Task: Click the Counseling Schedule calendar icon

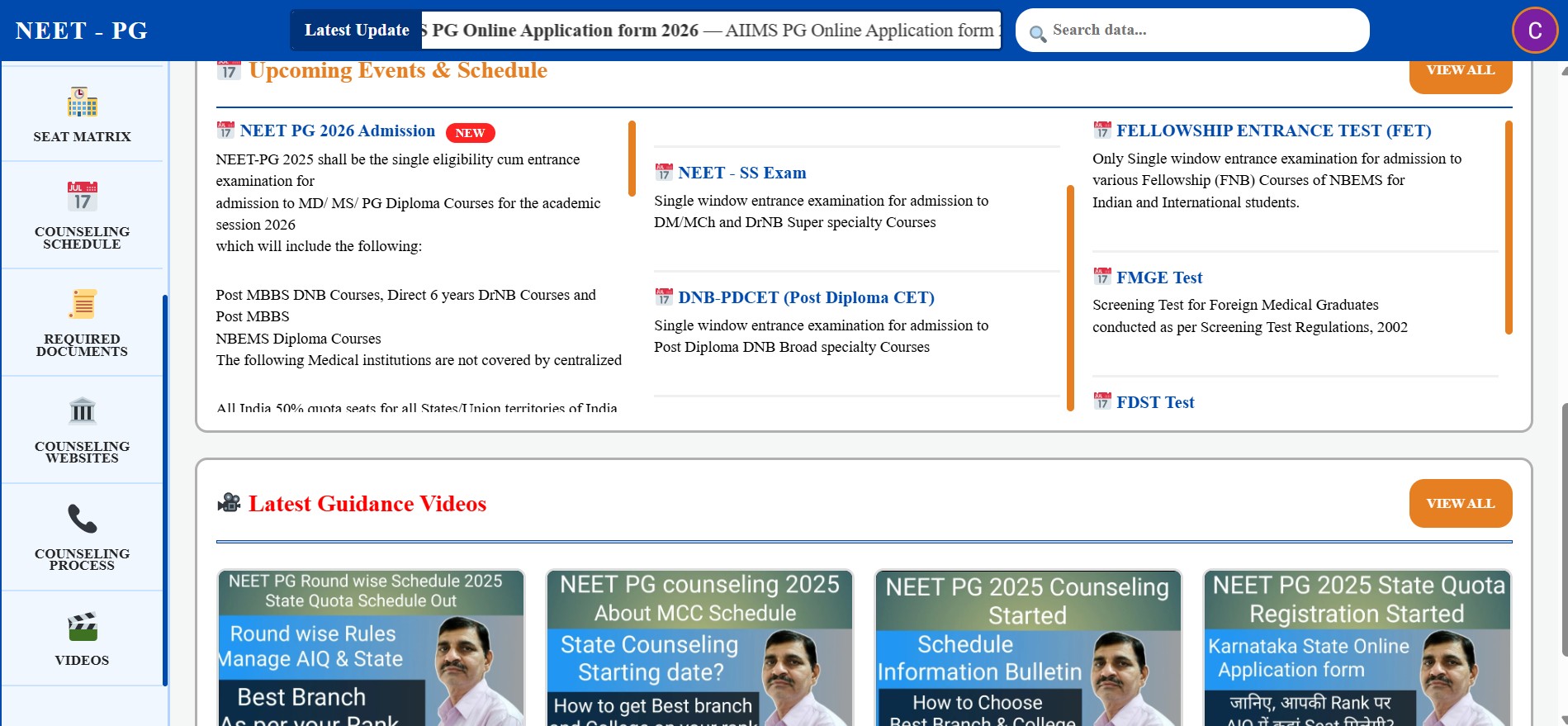Action: (x=82, y=197)
